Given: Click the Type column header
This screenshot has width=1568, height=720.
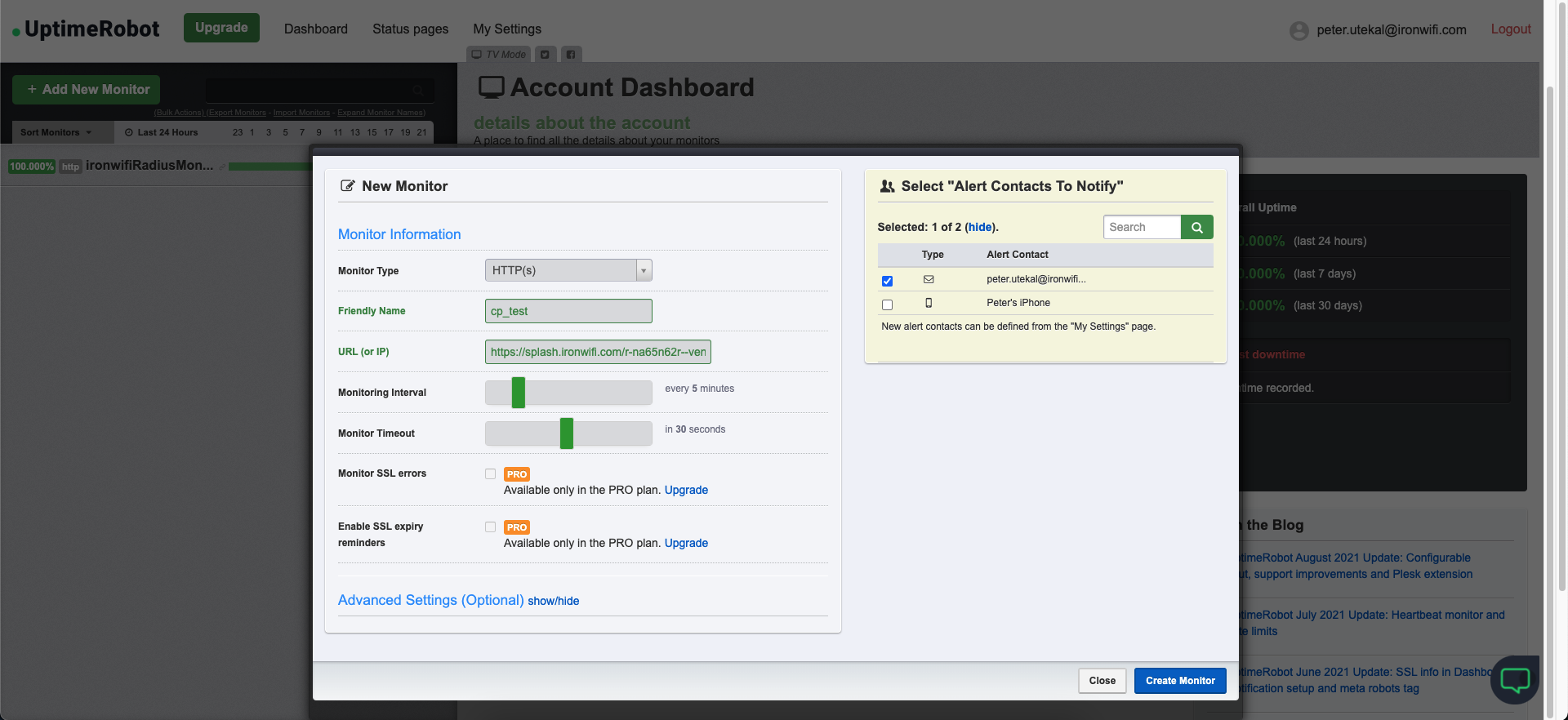Looking at the screenshot, I should coord(933,255).
